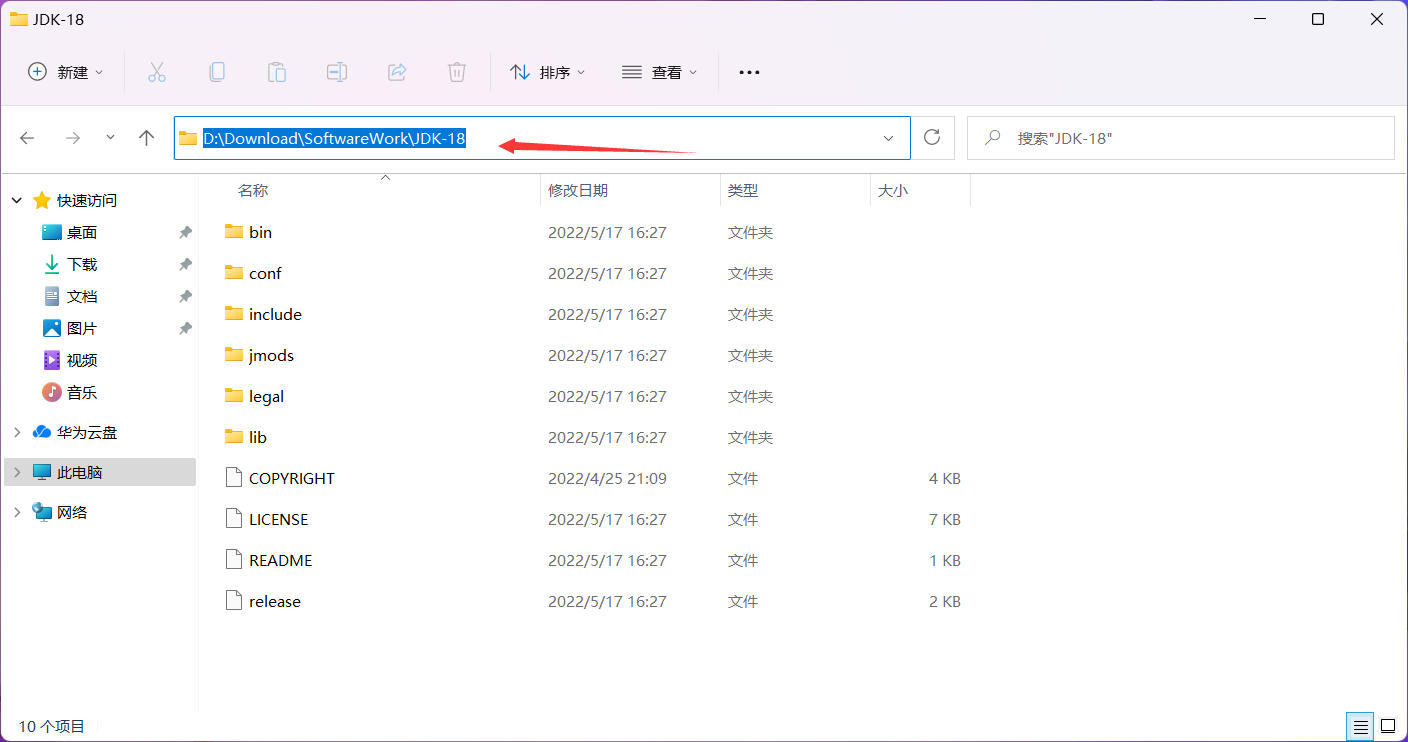Open the 排序 (Sort) dropdown
1408x742 pixels.
point(548,72)
